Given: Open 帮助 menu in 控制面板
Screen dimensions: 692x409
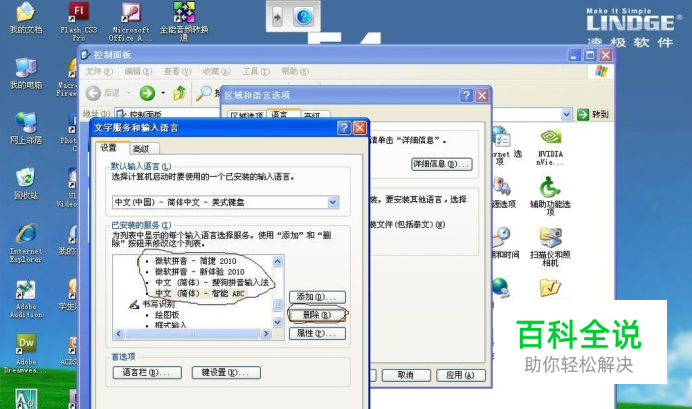Looking at the screenshot, I should click(x=295, y=71).
